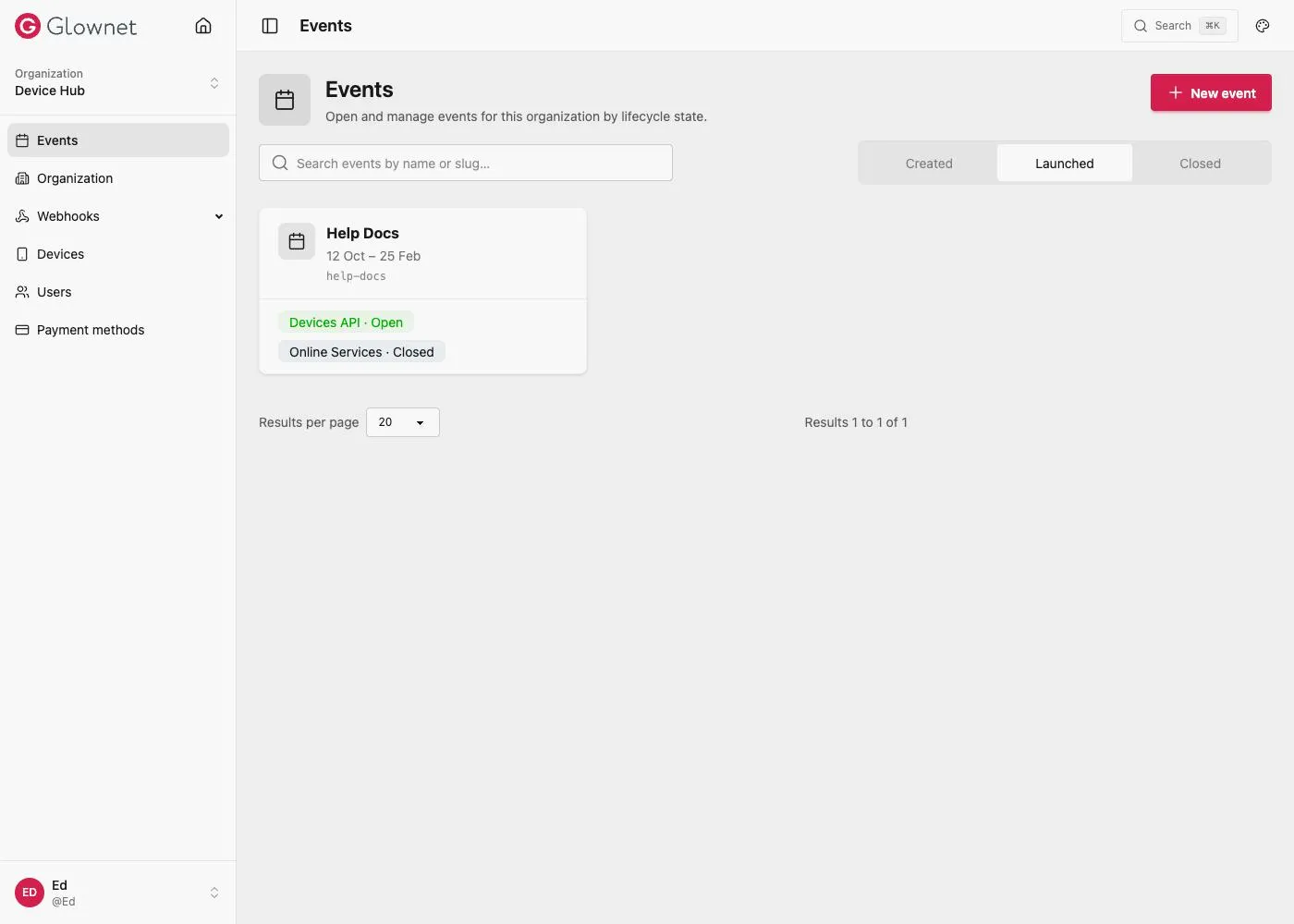Click the large Events calendar header icon

tap(285, 100)
